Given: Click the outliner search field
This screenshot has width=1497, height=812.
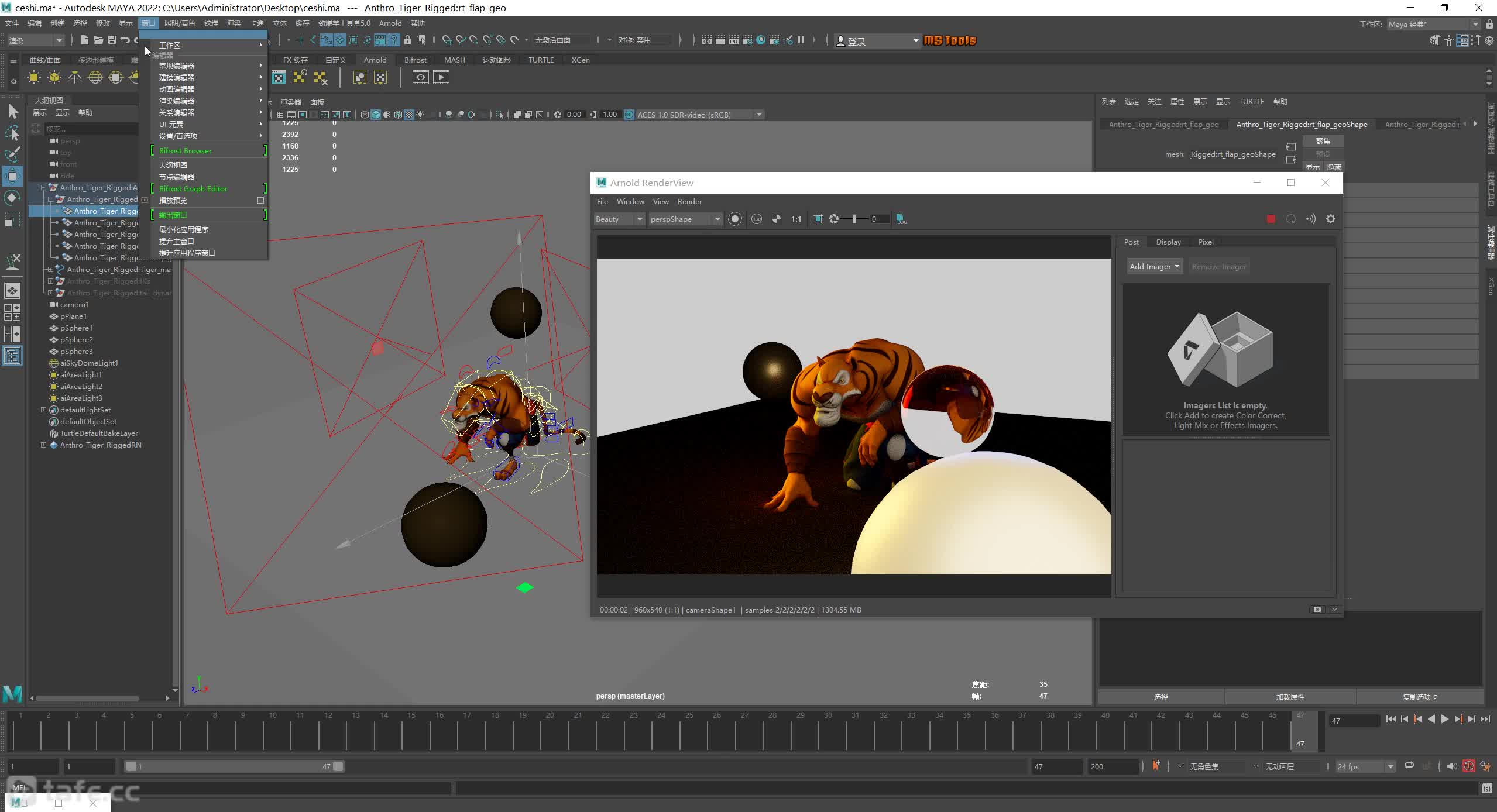Looking at the screenshot, I should point(91,128).
